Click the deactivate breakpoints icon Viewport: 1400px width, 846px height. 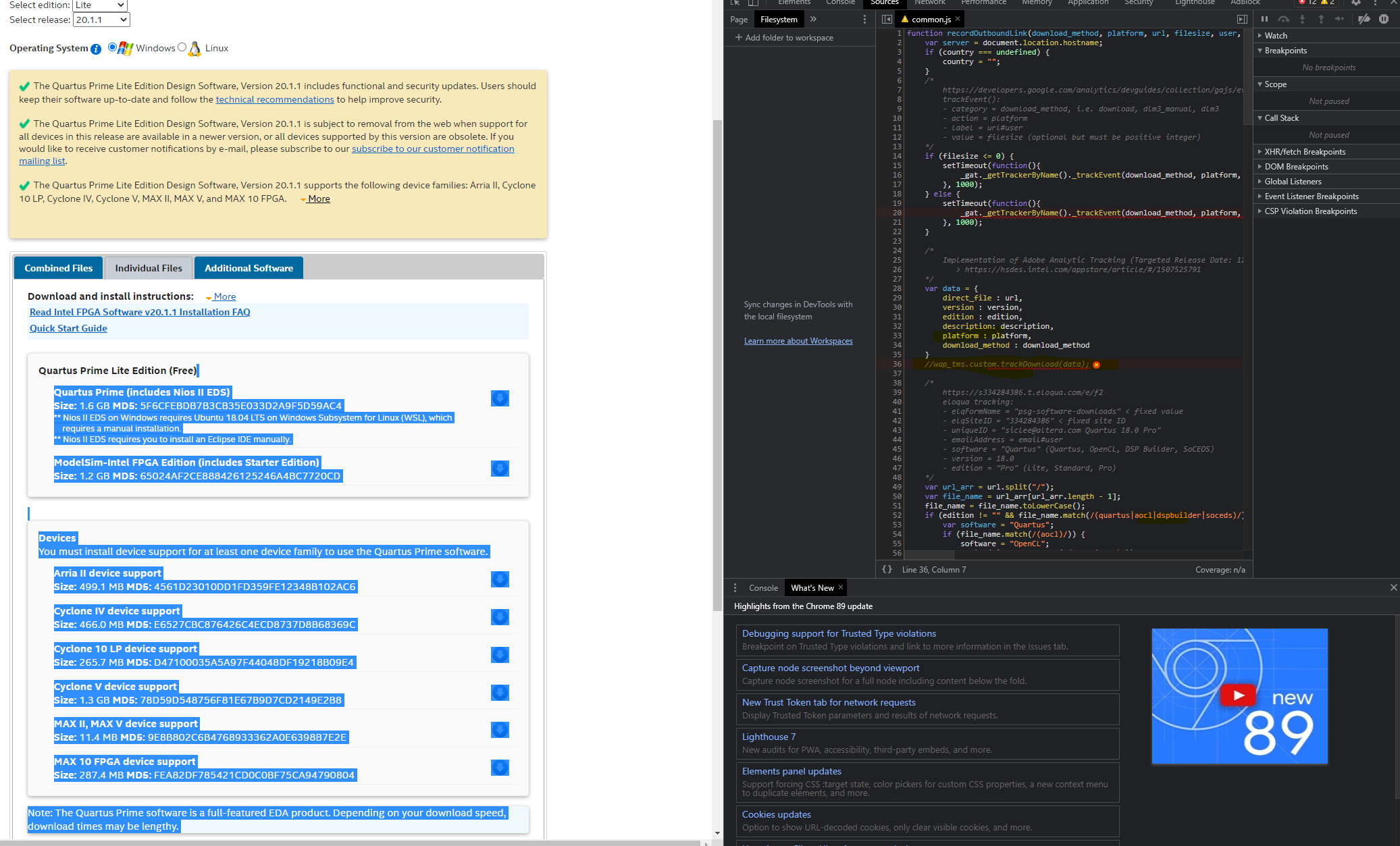point(1364,19)
